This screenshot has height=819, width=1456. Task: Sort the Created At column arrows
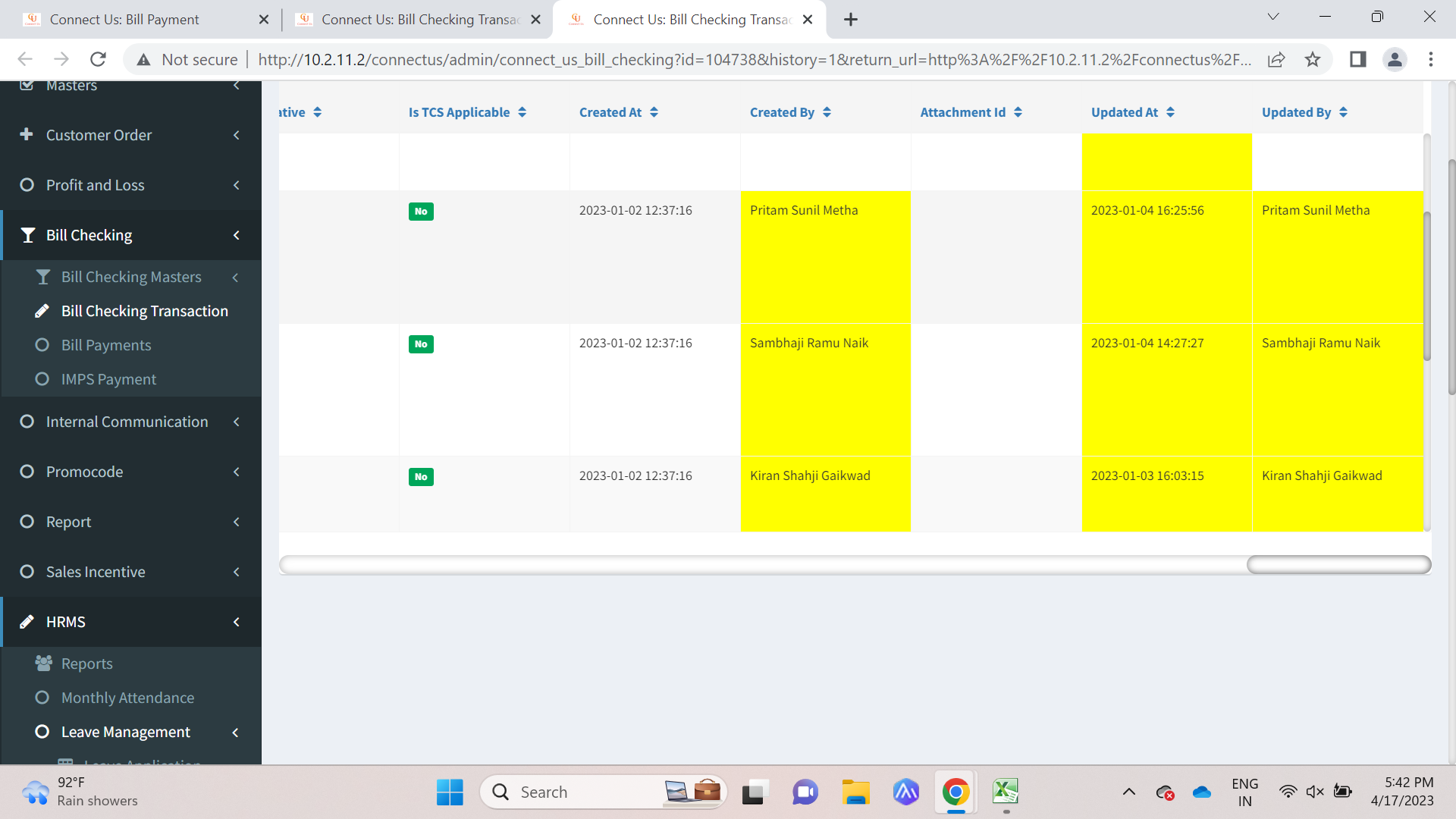click(654, 112)
